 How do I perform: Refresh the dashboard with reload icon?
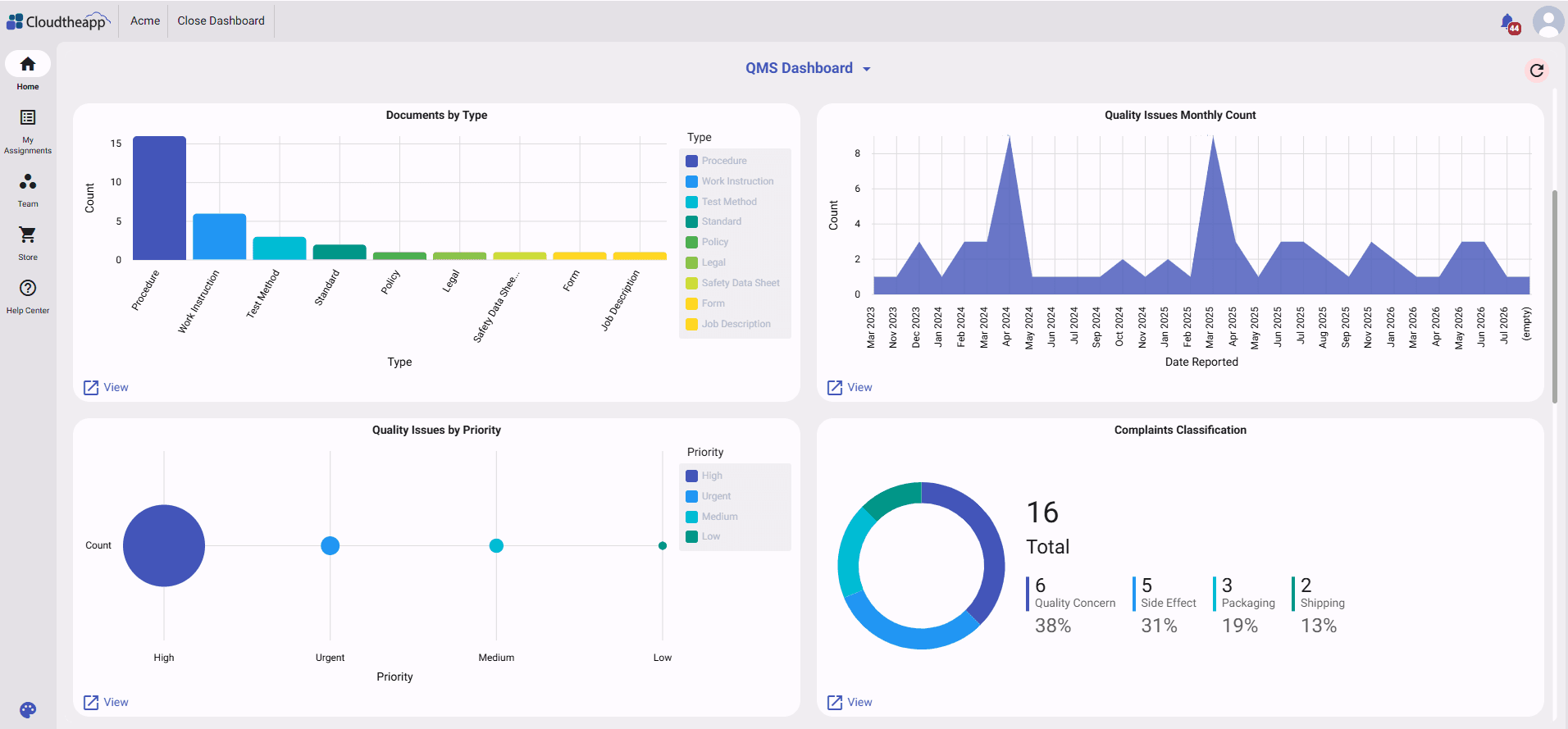pyautogui.click(x=1537, y=71)
